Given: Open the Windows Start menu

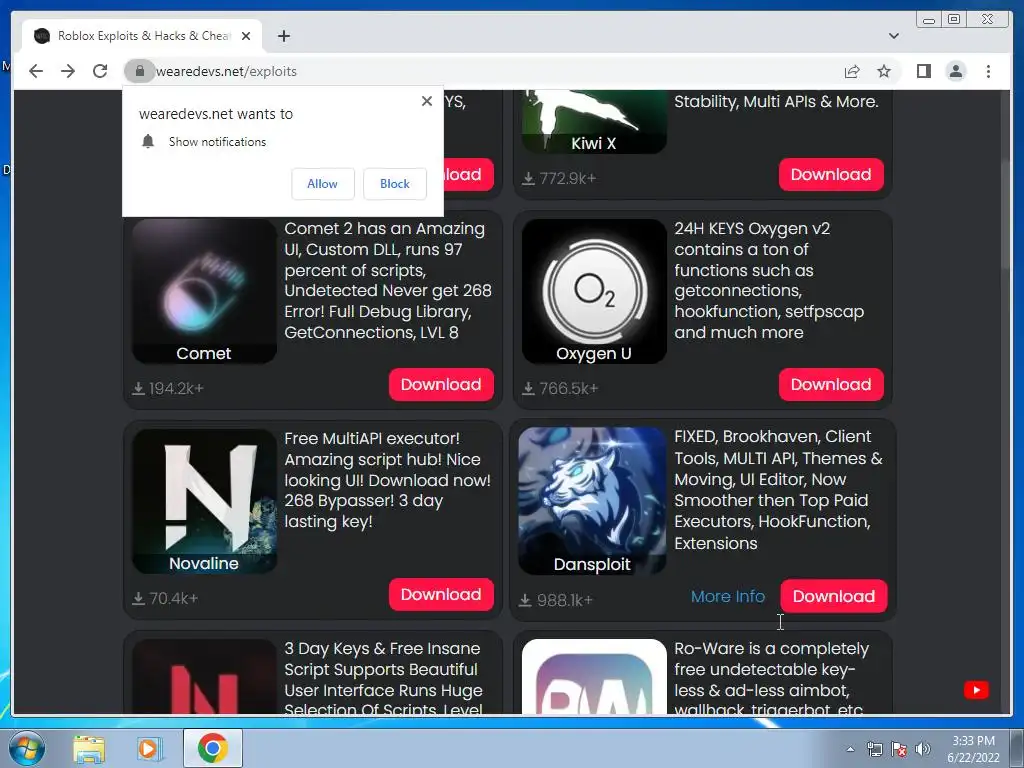Looking at the screenshot, I should coord(26,748).
